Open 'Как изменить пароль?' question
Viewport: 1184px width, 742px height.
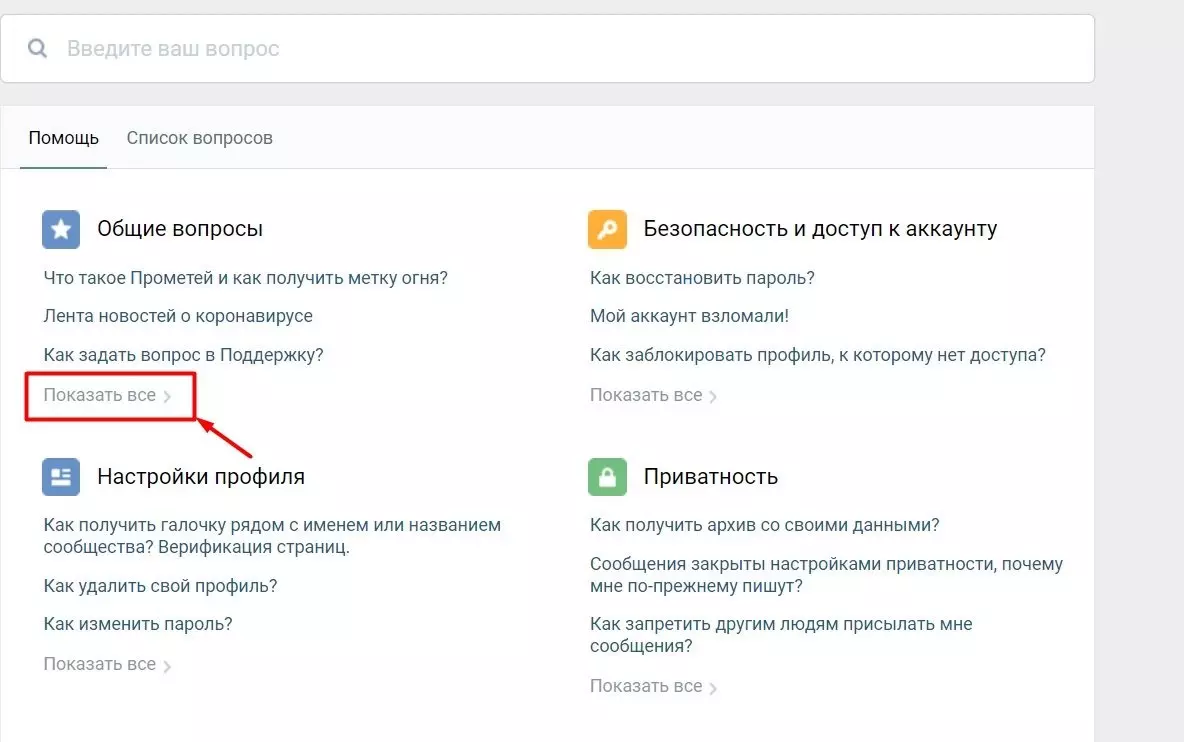pos(138,623)
